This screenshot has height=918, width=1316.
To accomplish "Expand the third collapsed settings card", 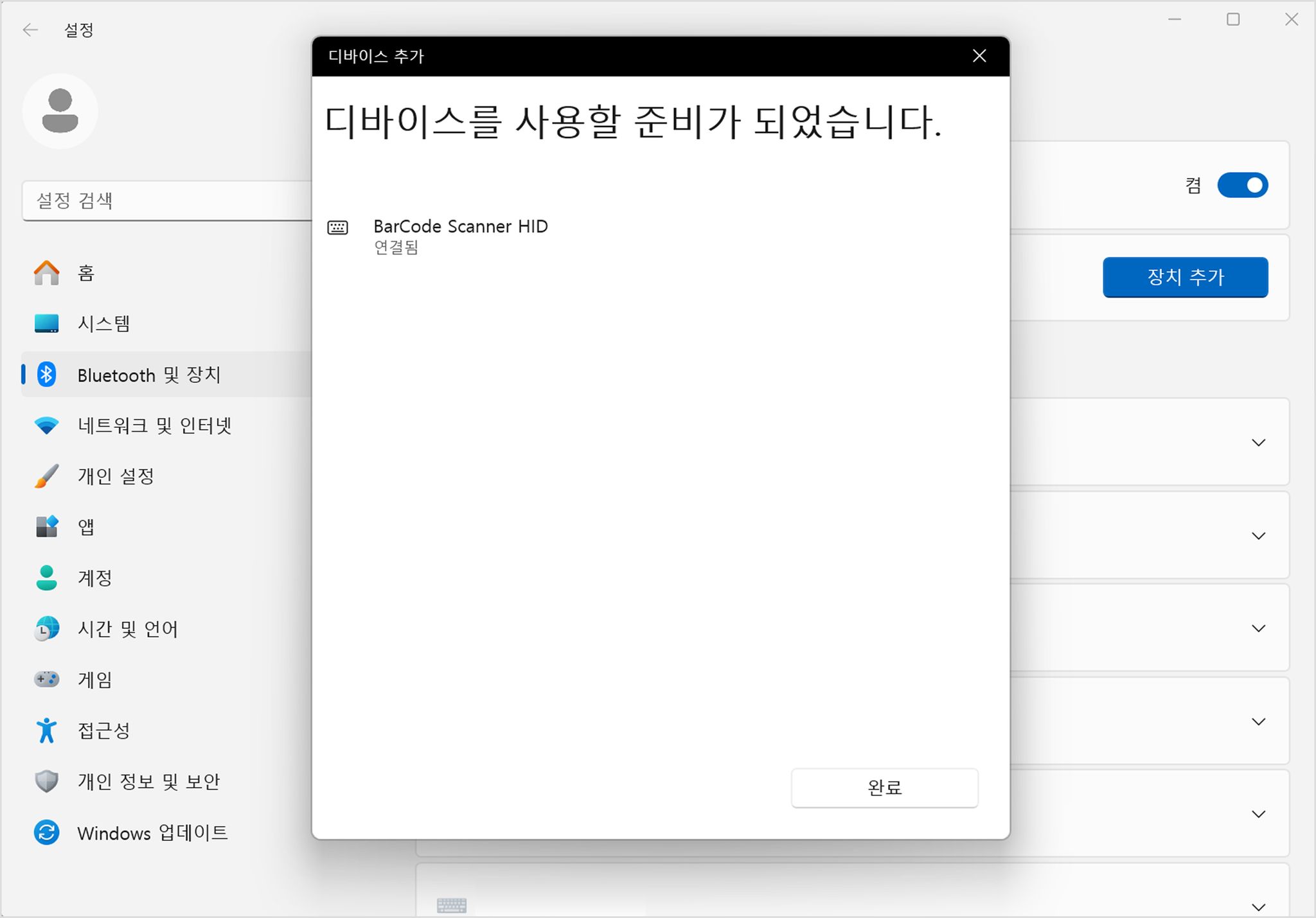I will 1259,628.
